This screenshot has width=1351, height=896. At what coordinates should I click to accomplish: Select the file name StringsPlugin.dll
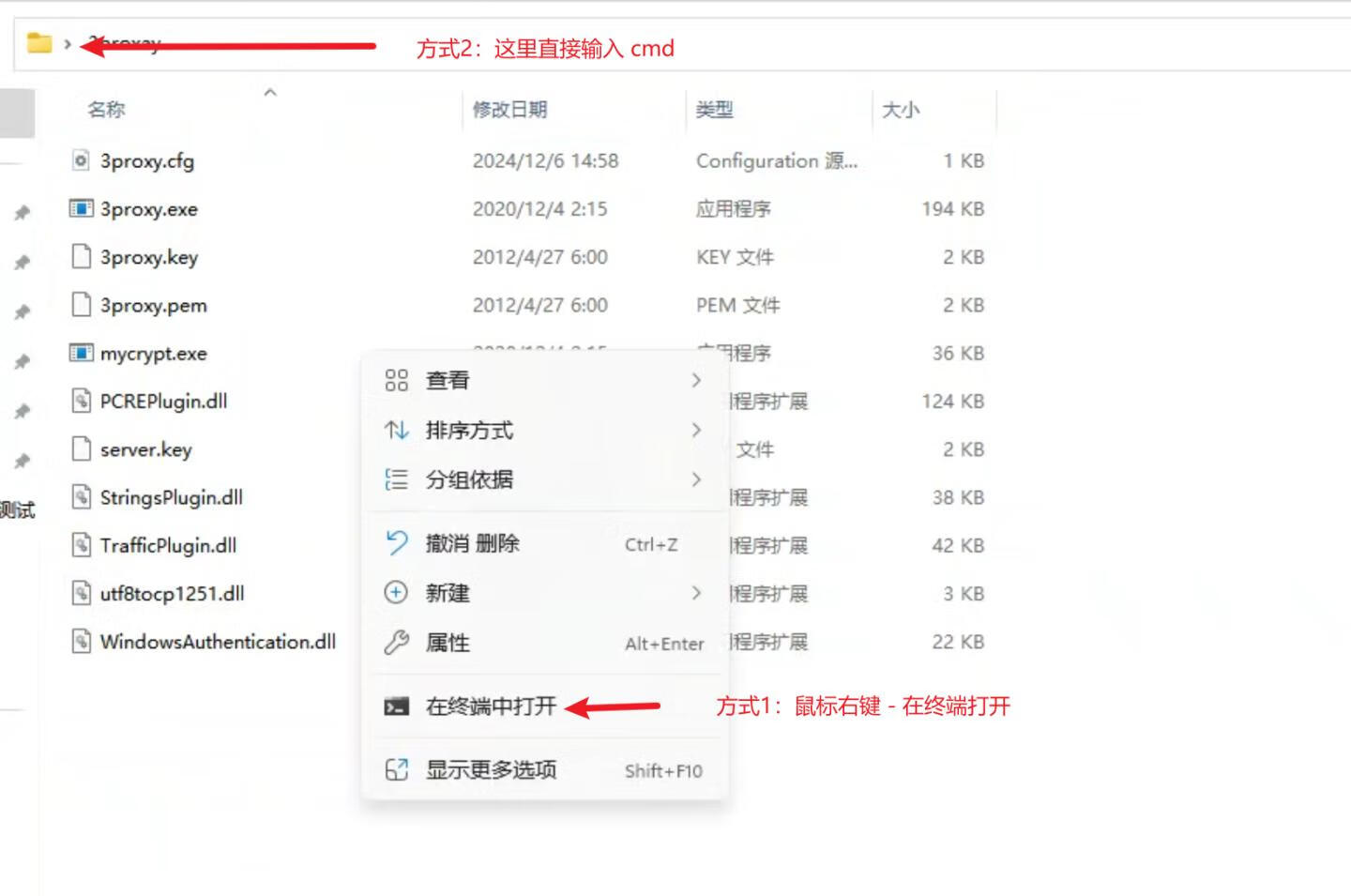(x=172, y=497)
